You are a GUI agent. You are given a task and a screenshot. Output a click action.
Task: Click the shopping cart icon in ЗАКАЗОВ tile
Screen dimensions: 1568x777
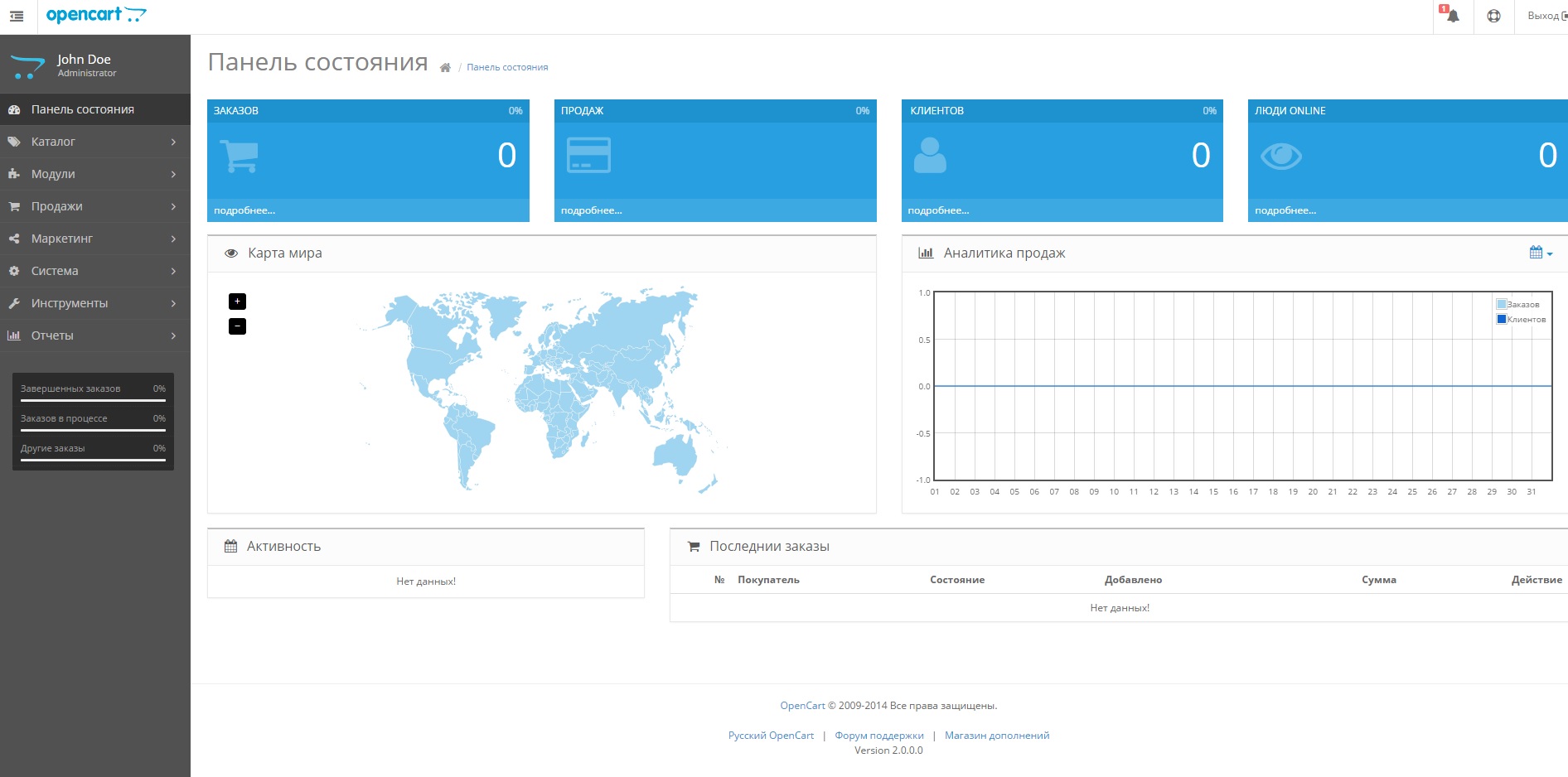[x=240, y=156]
